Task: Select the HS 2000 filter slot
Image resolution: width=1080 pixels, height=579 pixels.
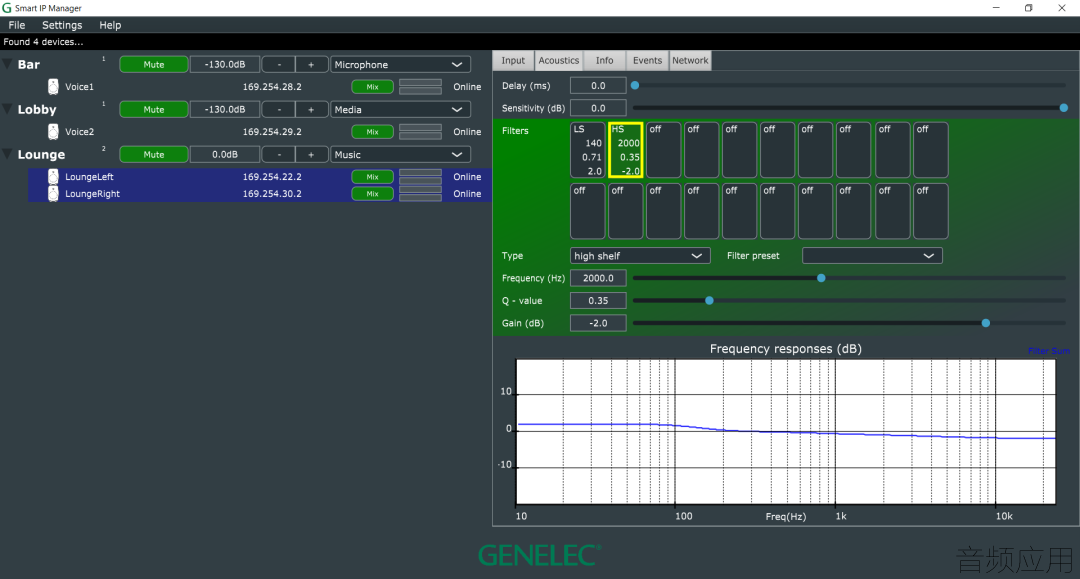Action: (x=625, y=150)
